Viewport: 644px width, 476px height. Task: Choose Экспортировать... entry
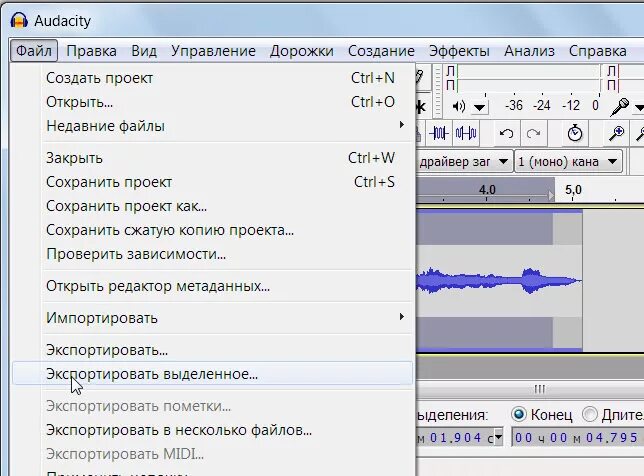coord(212,350)
